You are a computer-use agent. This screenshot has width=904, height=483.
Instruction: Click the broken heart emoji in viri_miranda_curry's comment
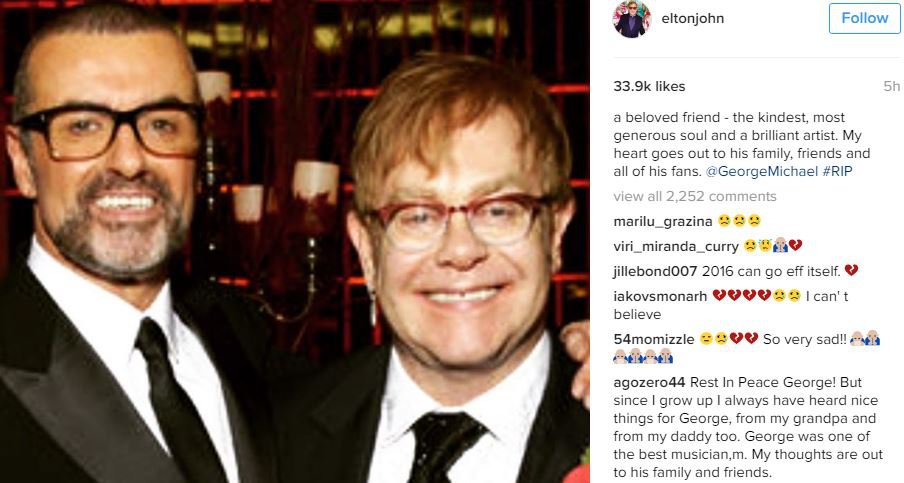(x=796, y=246)
